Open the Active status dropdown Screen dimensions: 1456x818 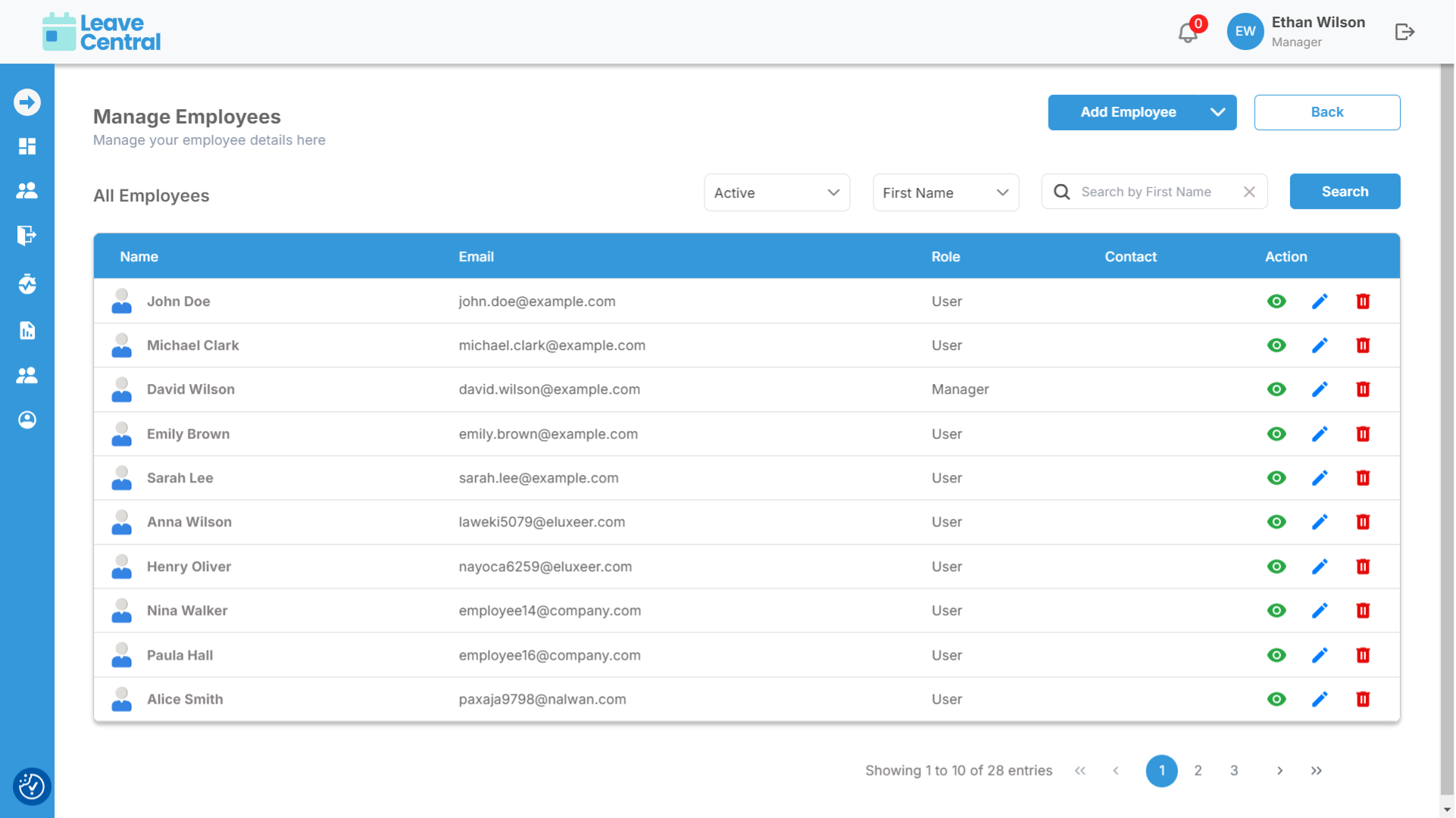[776, 192]
